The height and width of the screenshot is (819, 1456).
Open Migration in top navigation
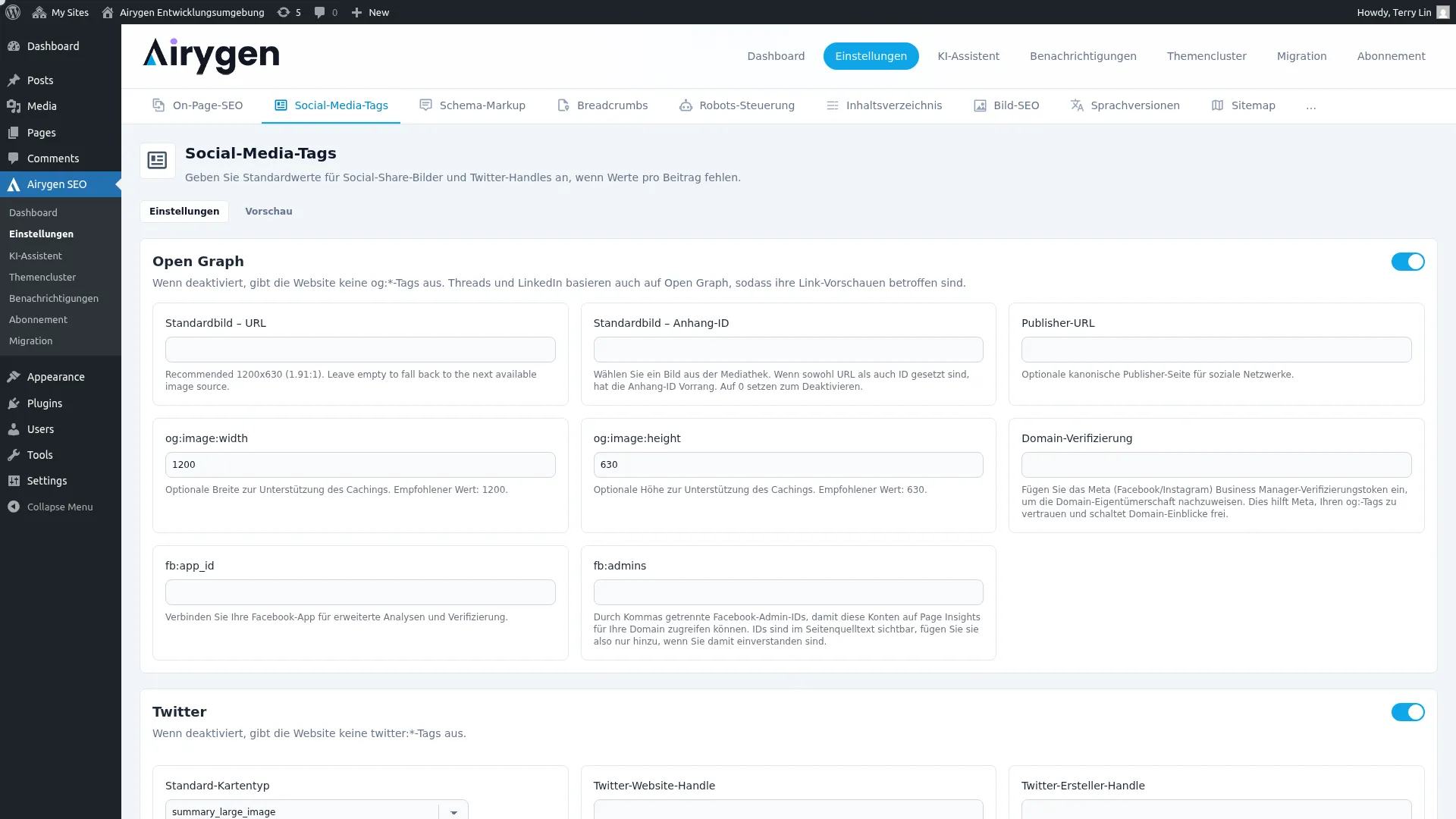(1301, 56)
